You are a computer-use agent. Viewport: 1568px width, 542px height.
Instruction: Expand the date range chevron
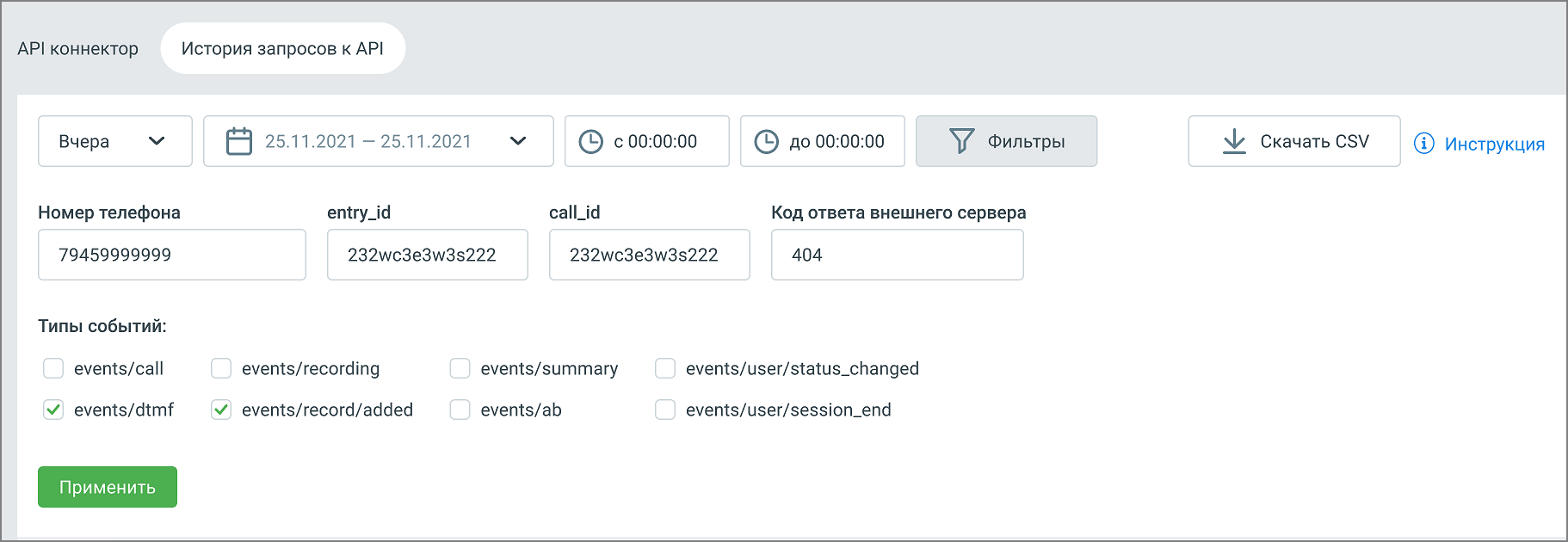click(x=518, y=141)
